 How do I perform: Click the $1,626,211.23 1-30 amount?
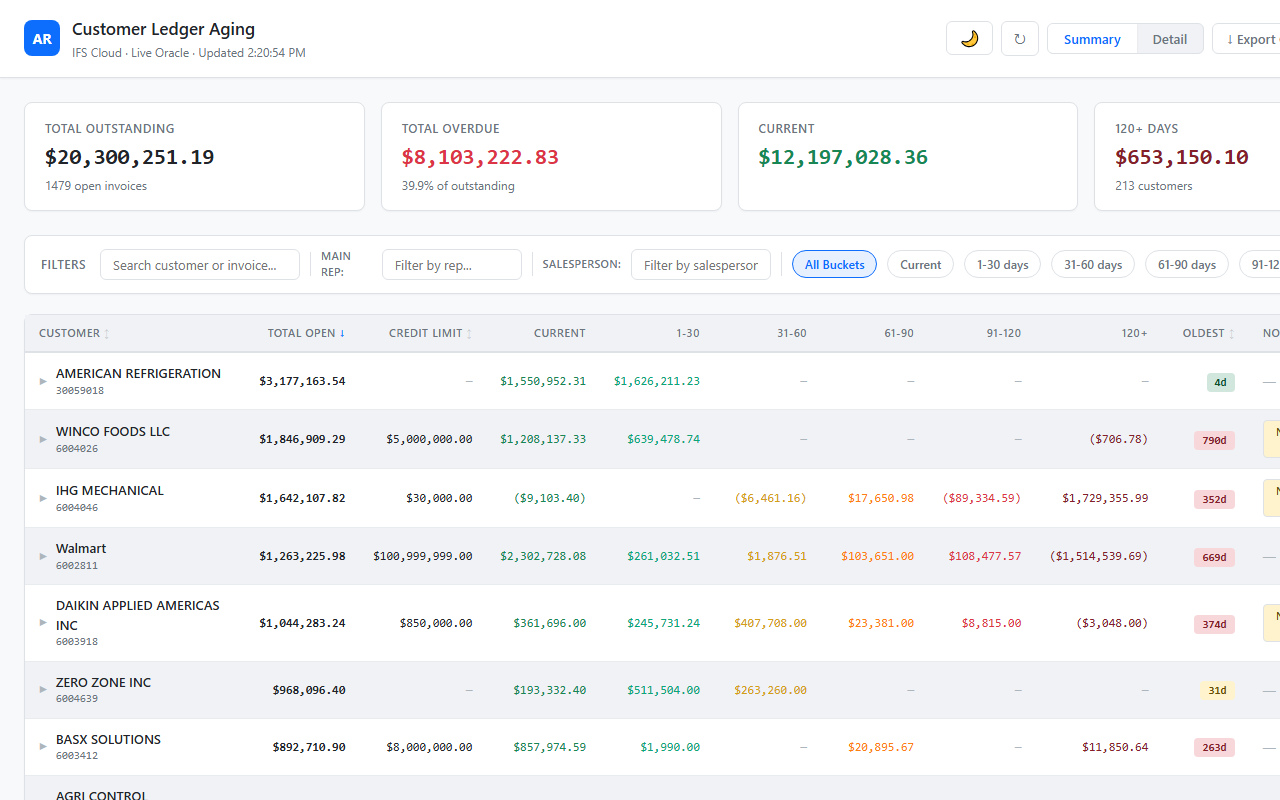pos(657,381)
